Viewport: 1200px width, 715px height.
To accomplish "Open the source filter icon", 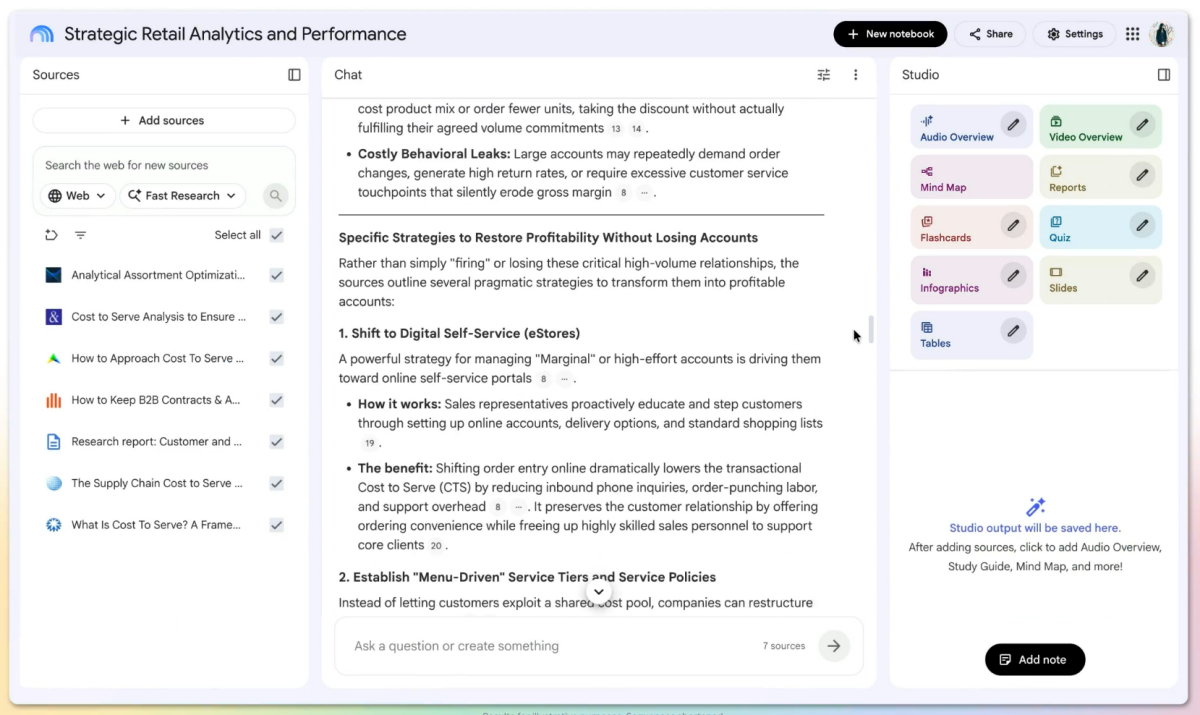I will [x=80, y=235].
